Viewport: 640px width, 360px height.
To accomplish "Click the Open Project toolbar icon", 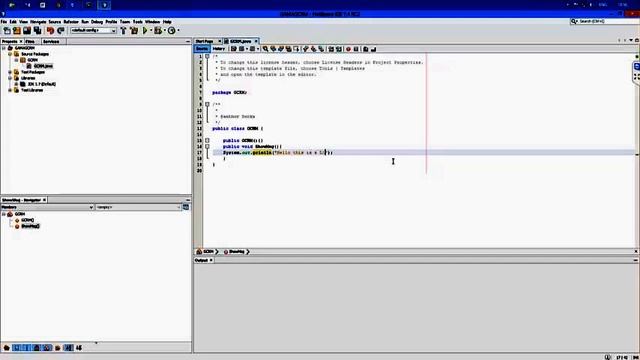I will 27,31.
